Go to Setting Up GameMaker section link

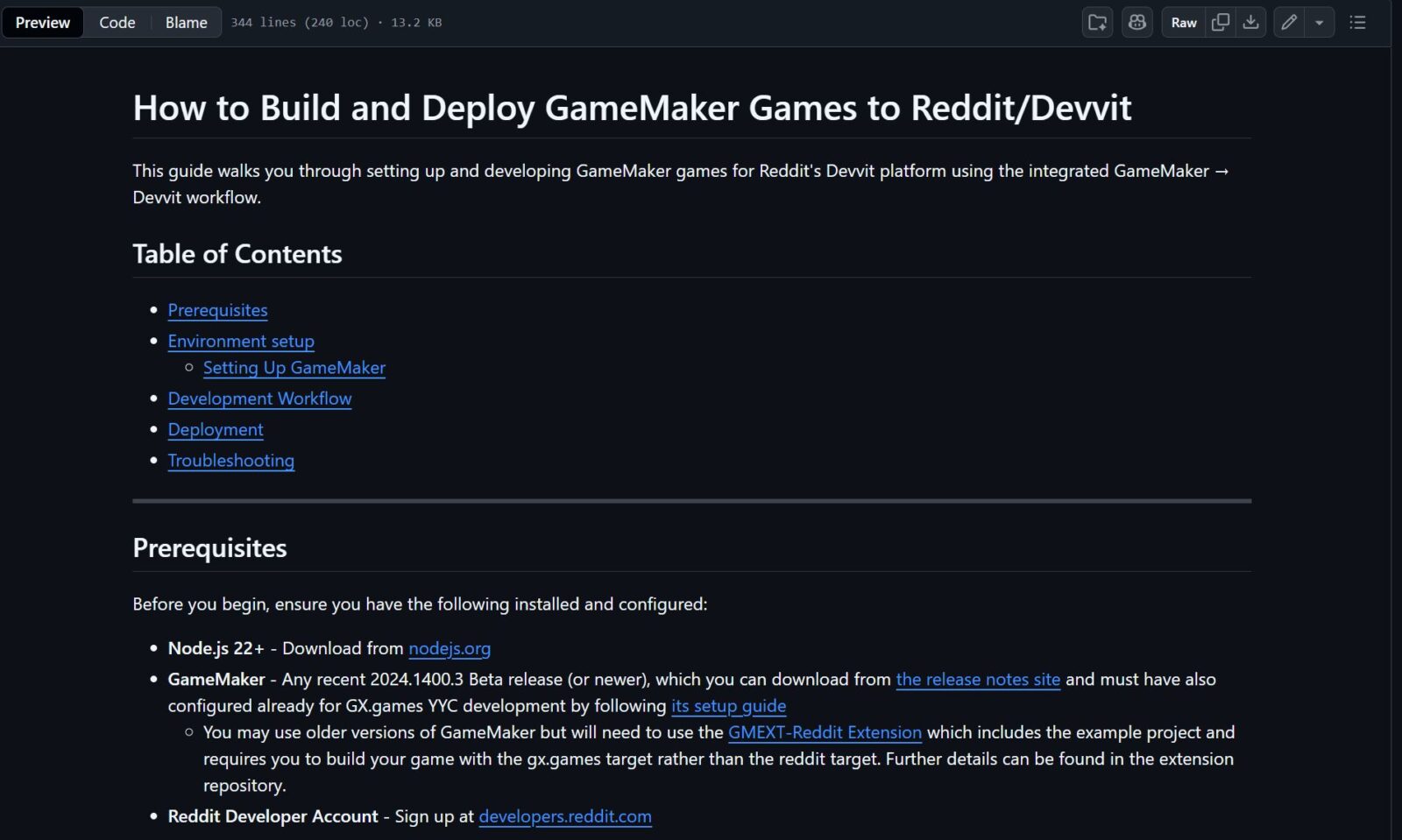[x=294, y=368]
